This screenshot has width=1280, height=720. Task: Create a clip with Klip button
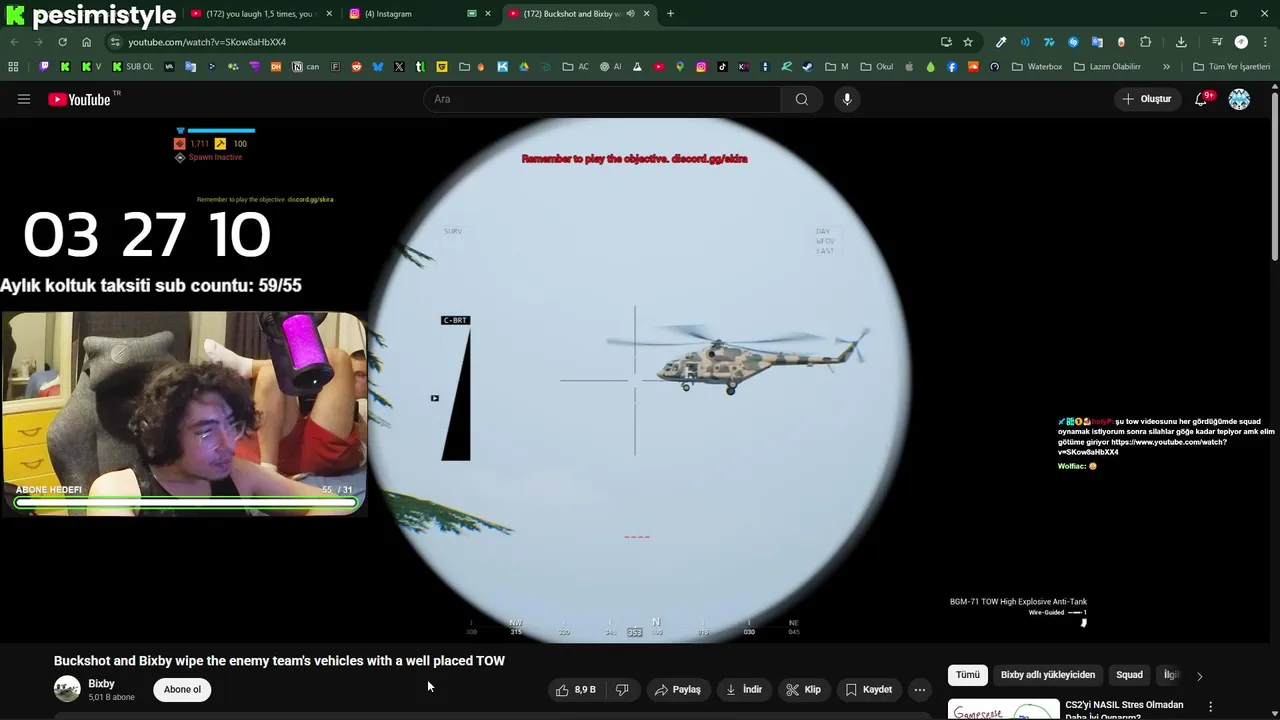point(804,689)
